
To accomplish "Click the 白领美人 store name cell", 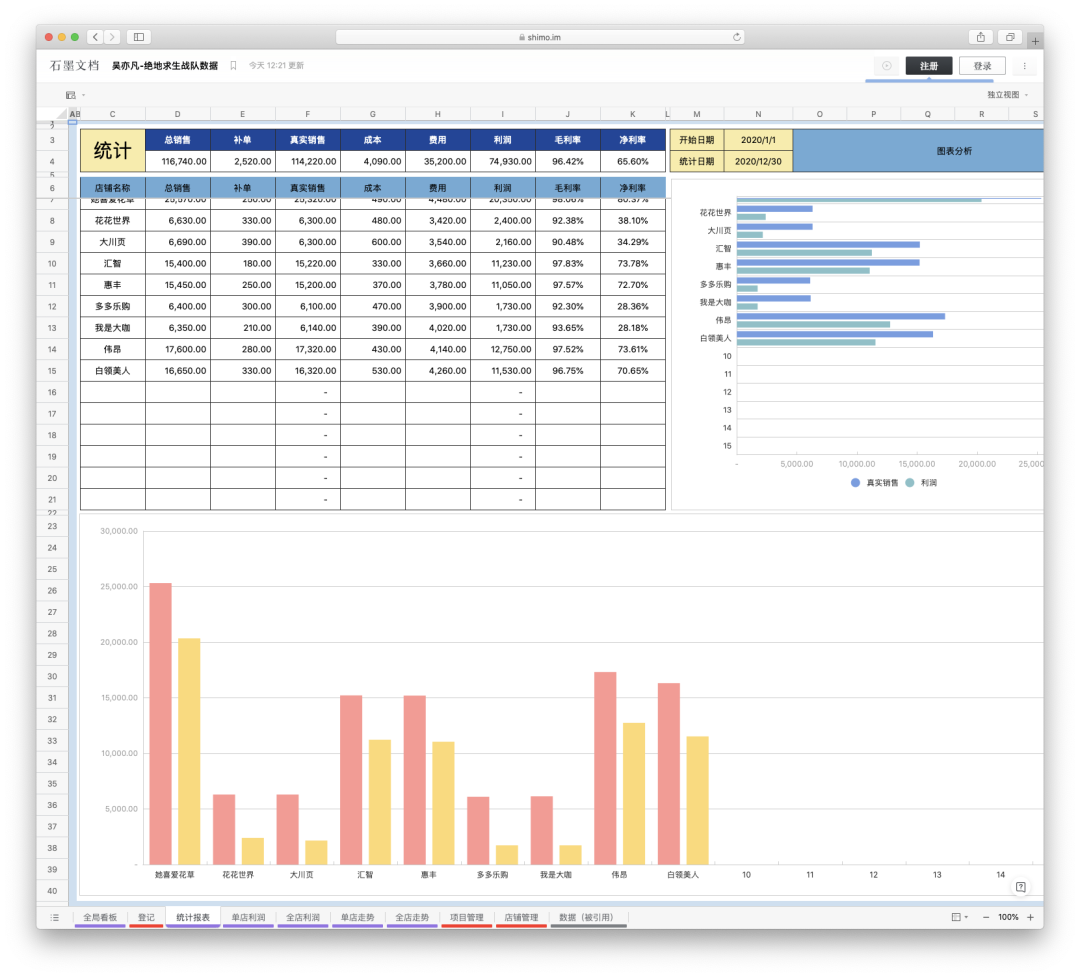I will click(113, 371).
